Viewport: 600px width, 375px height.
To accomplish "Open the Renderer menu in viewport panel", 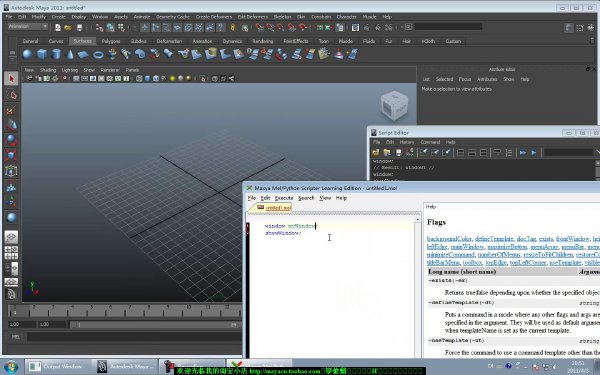I will pos(110,70).
